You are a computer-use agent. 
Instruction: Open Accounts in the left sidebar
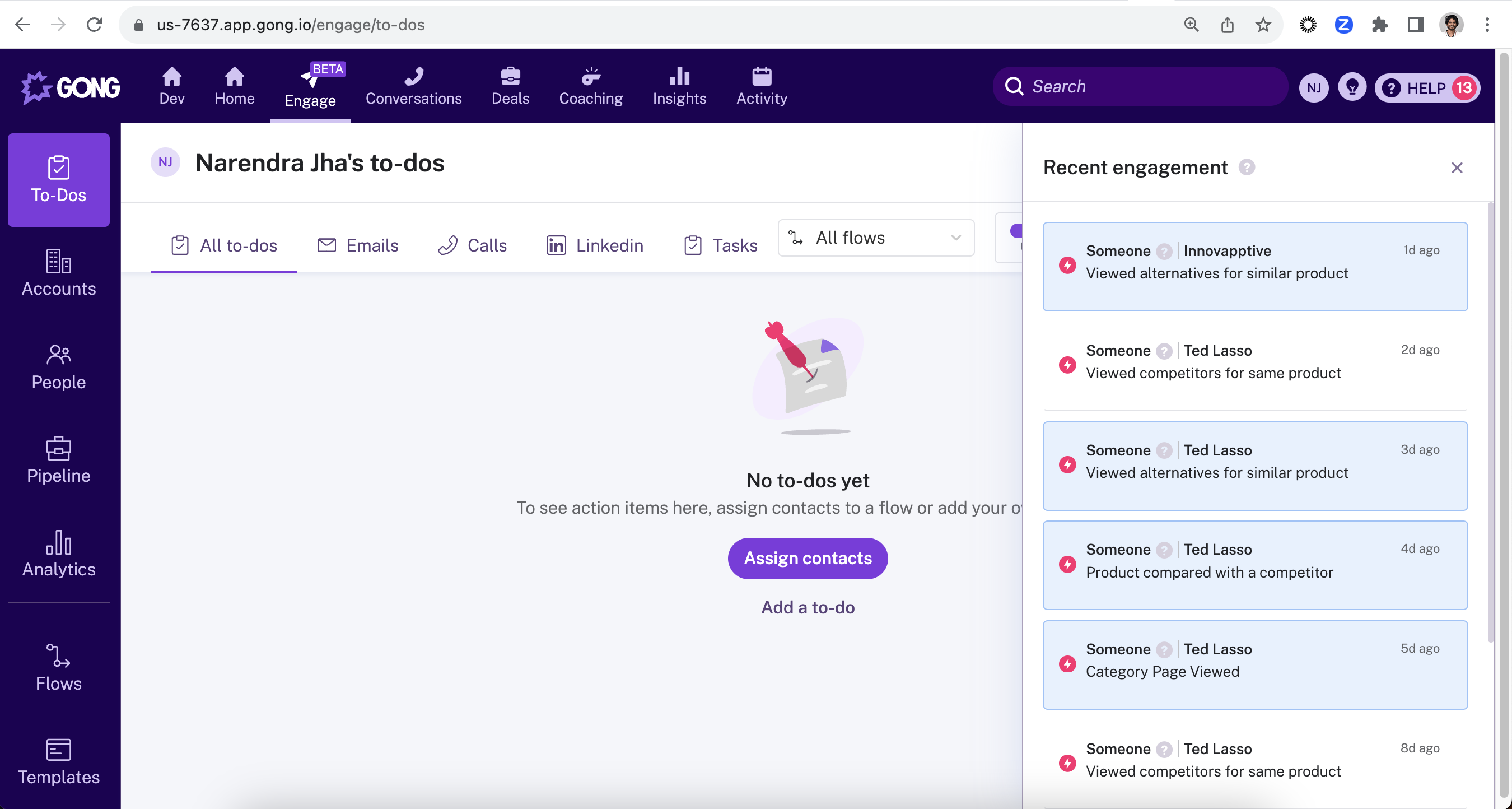pos(58,273)
